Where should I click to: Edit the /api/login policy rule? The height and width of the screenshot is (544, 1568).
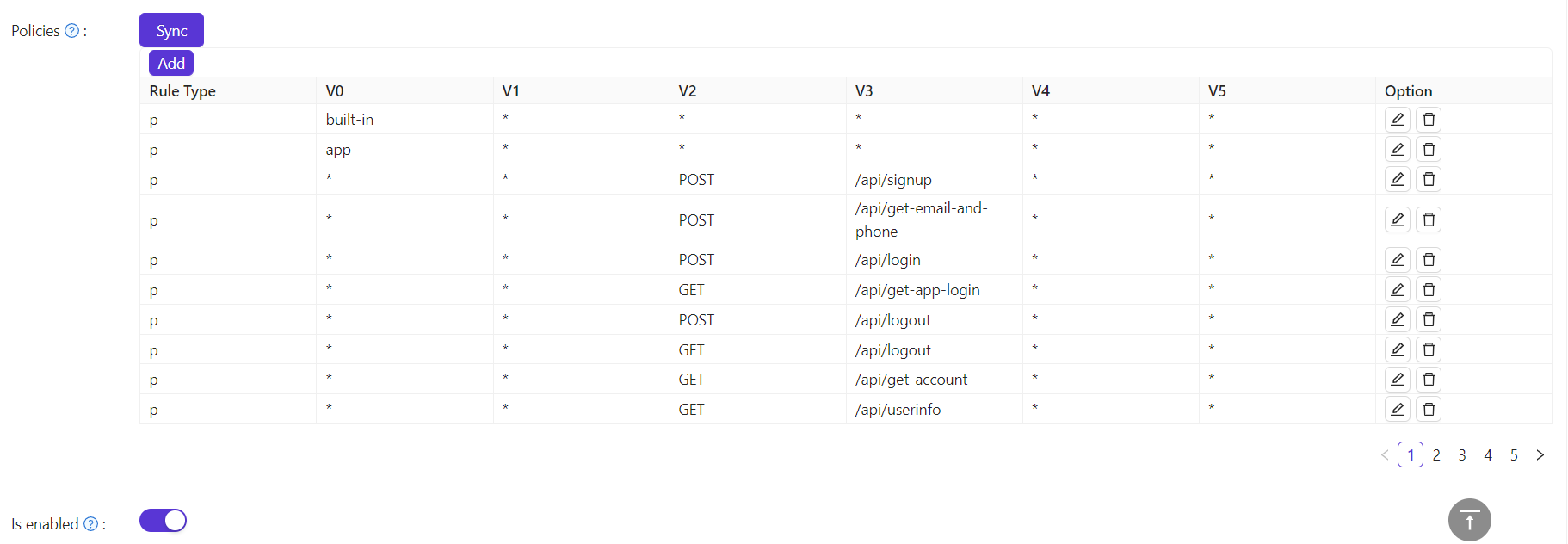click(x=1397, y=259)
